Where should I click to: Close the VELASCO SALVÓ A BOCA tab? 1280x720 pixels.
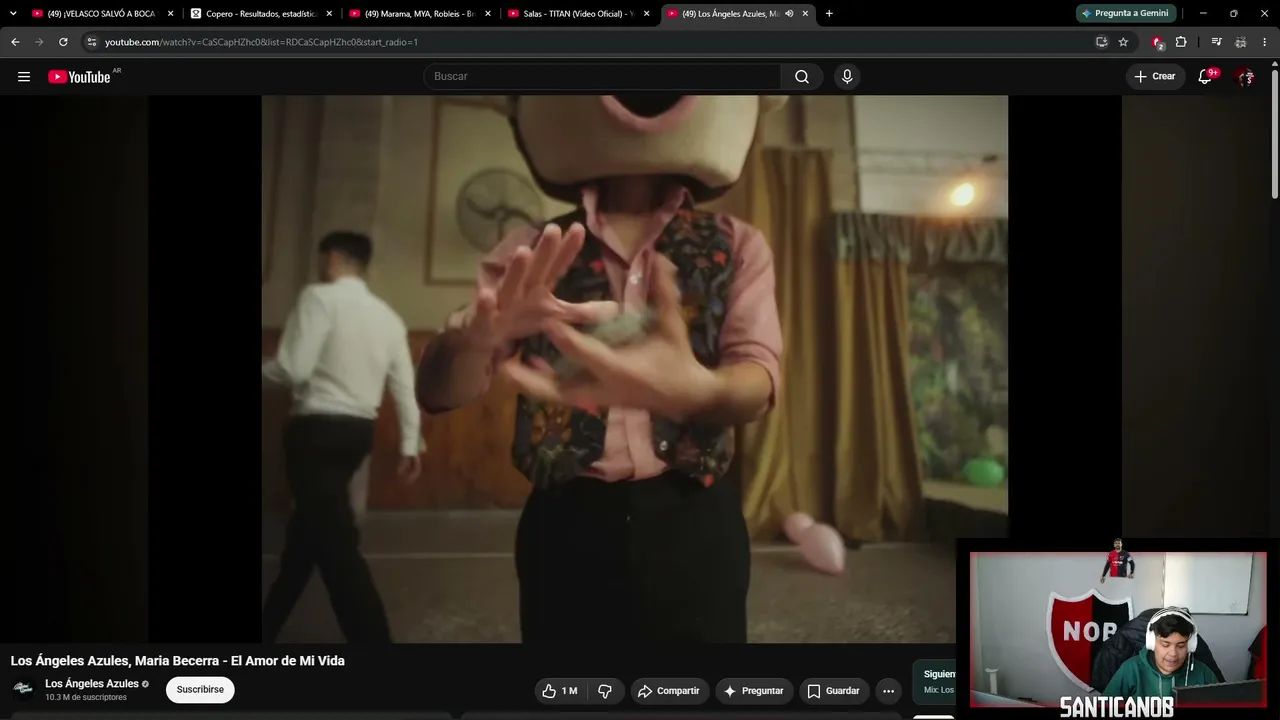[x=170, y=14]
